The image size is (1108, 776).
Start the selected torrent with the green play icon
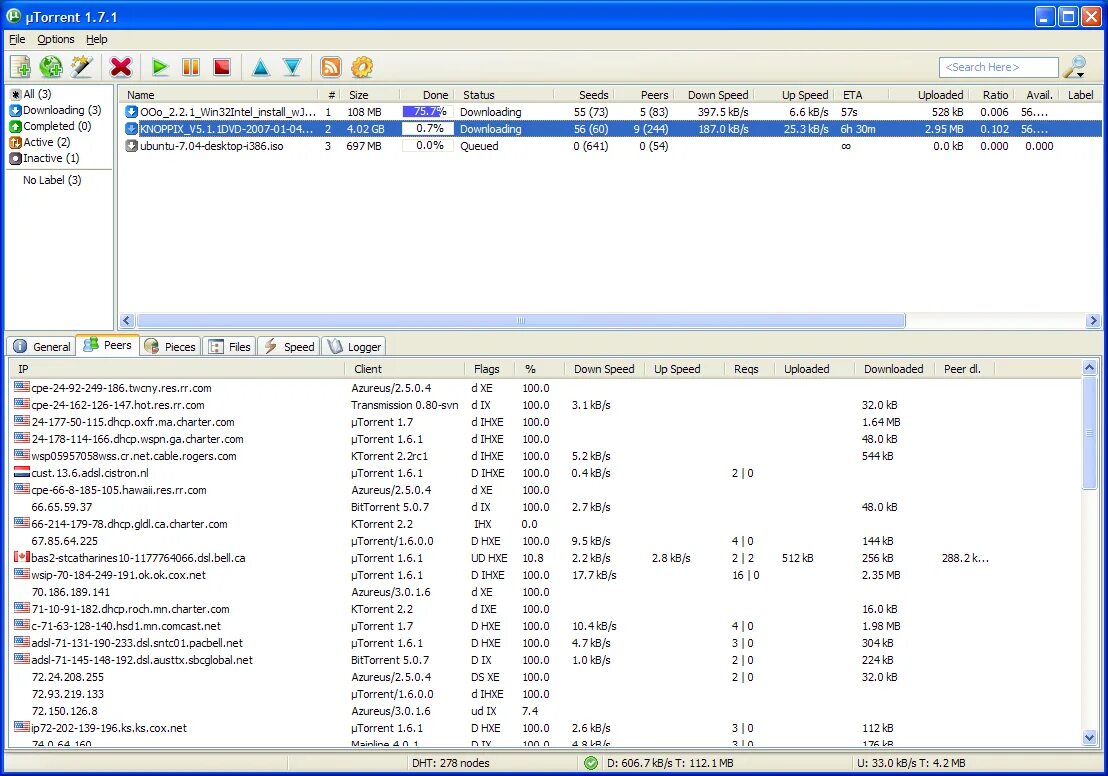(x=159, y=66)
